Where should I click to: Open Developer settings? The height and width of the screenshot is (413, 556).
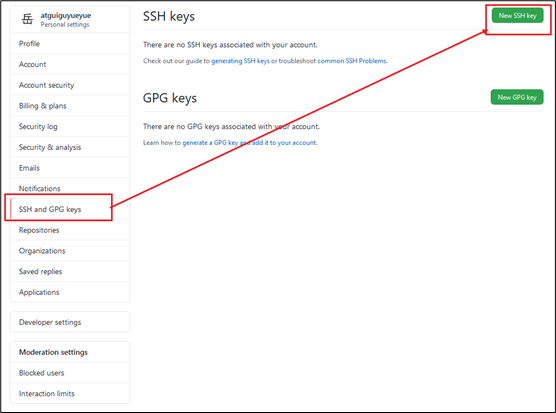(70, 322)
